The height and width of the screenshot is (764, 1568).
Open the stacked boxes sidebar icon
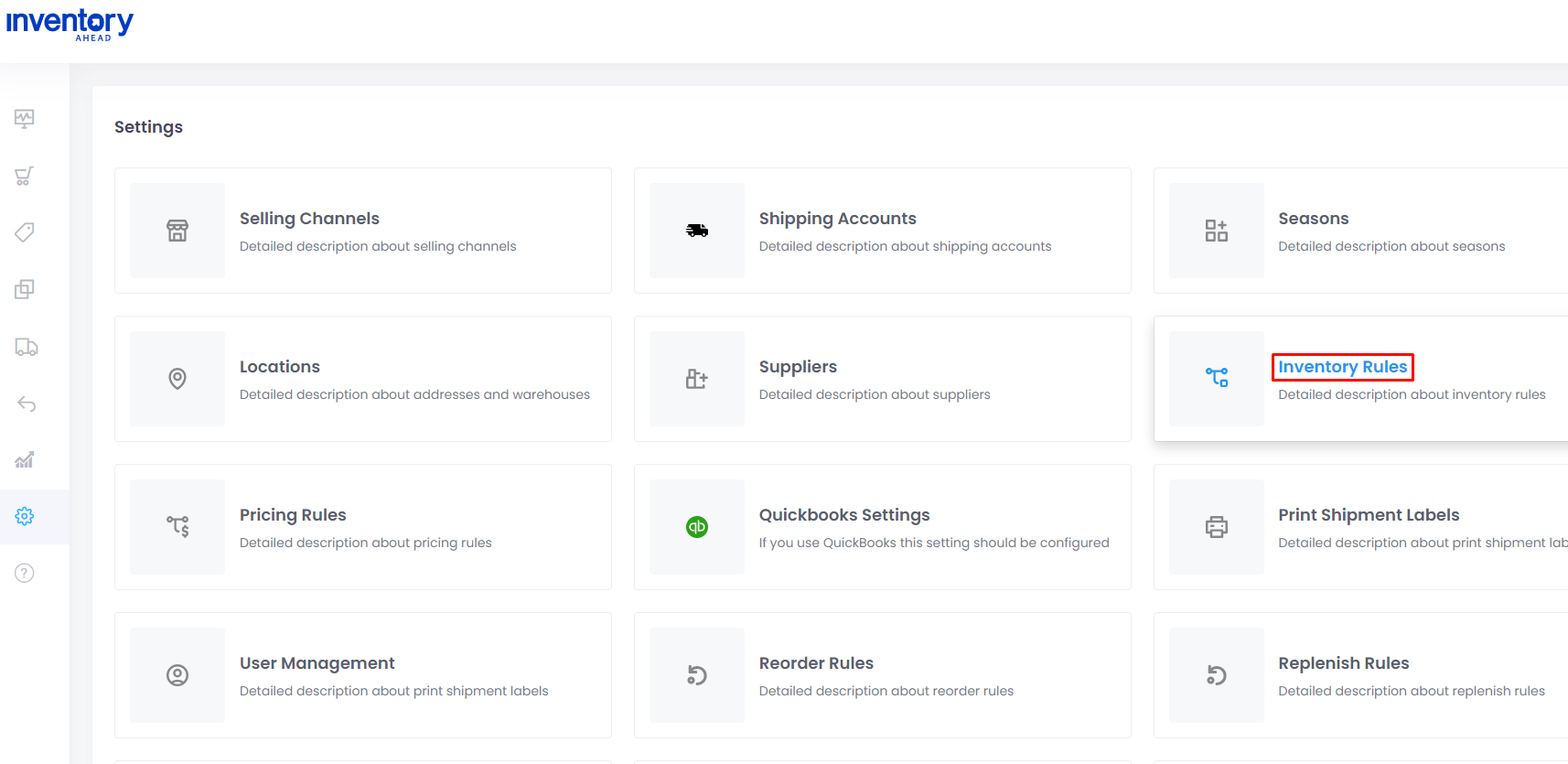25,289
